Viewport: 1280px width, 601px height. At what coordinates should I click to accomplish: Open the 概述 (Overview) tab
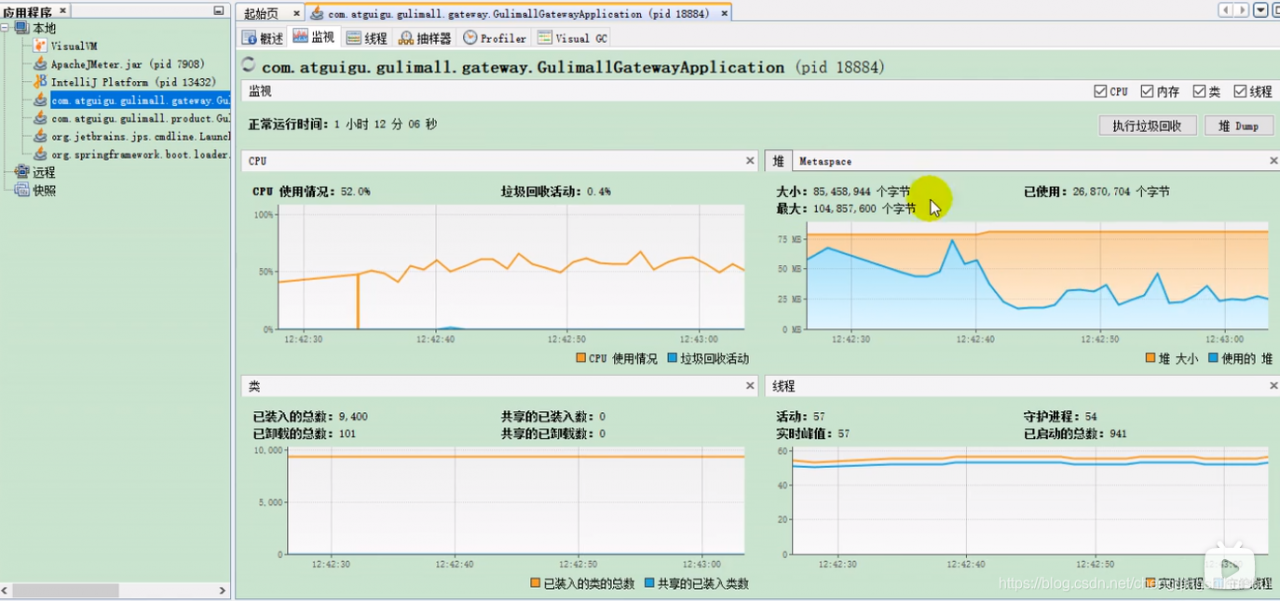click(x=263, y=38)
